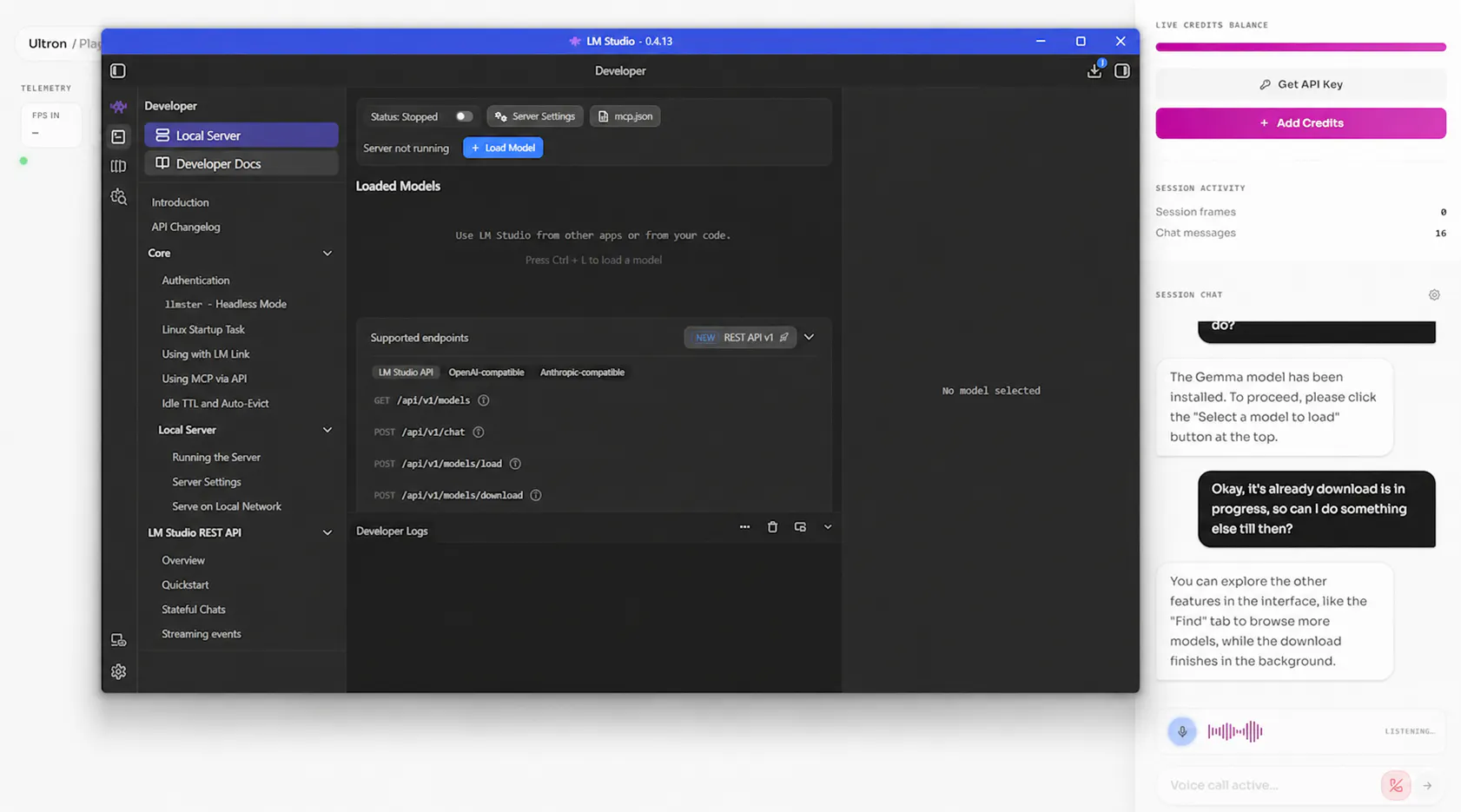Click the microphone icon in voice panel
The image size is (1461, 812).
pos(1182,731)
